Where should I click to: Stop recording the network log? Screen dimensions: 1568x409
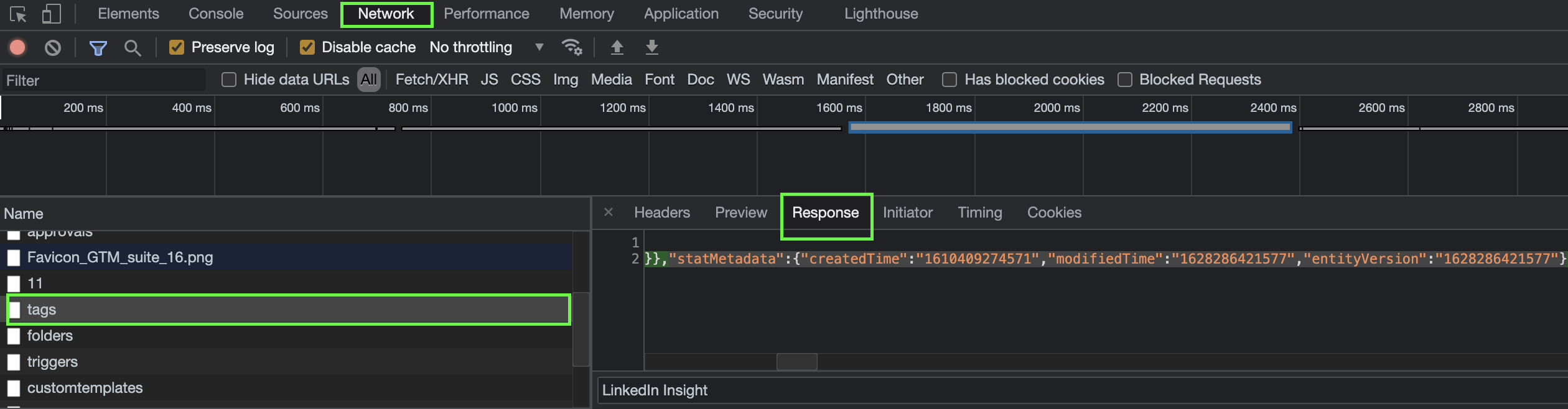click(x=17, y=47)
